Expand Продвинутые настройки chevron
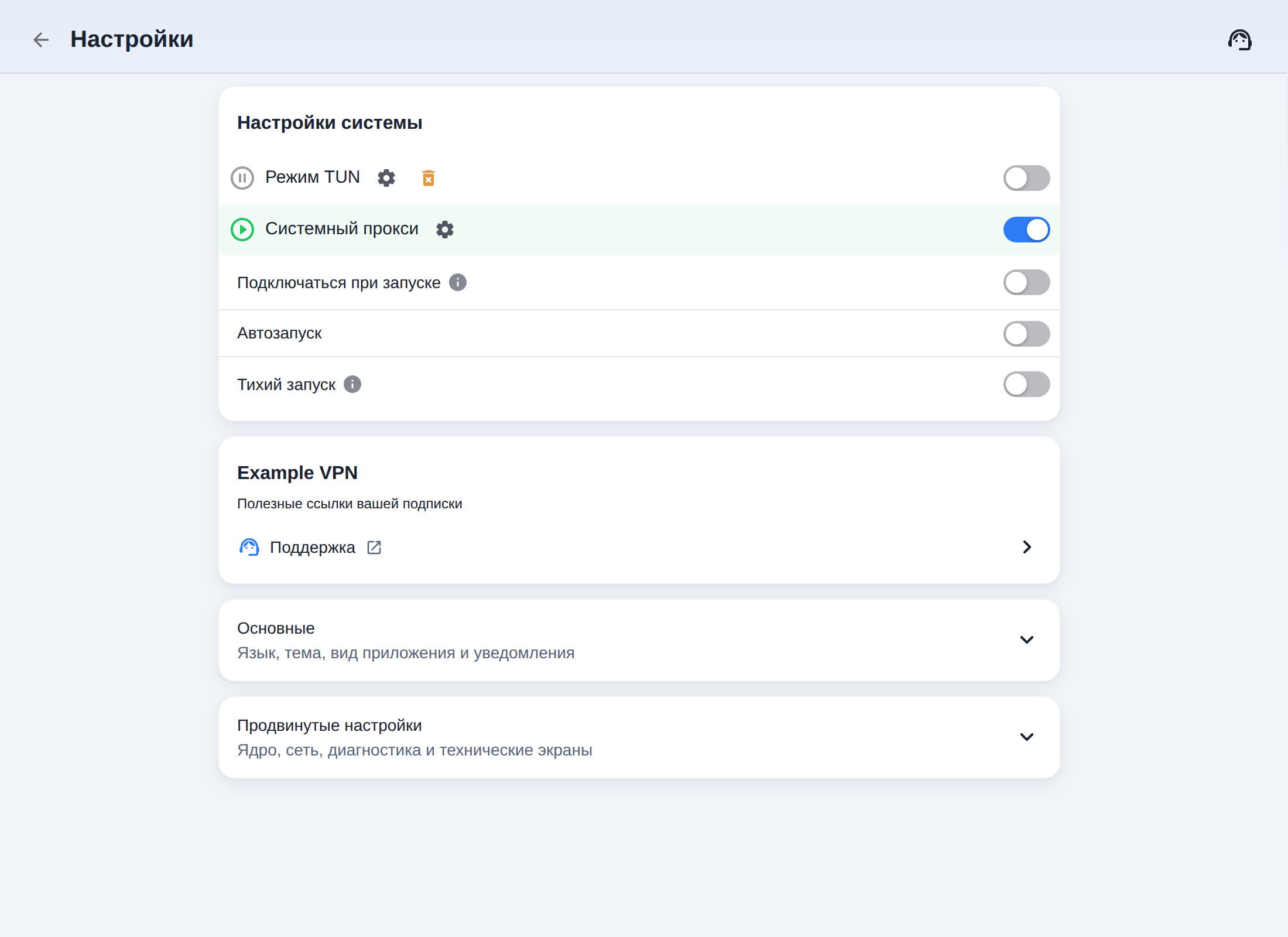1288x937 pixels. (1027, 737)
